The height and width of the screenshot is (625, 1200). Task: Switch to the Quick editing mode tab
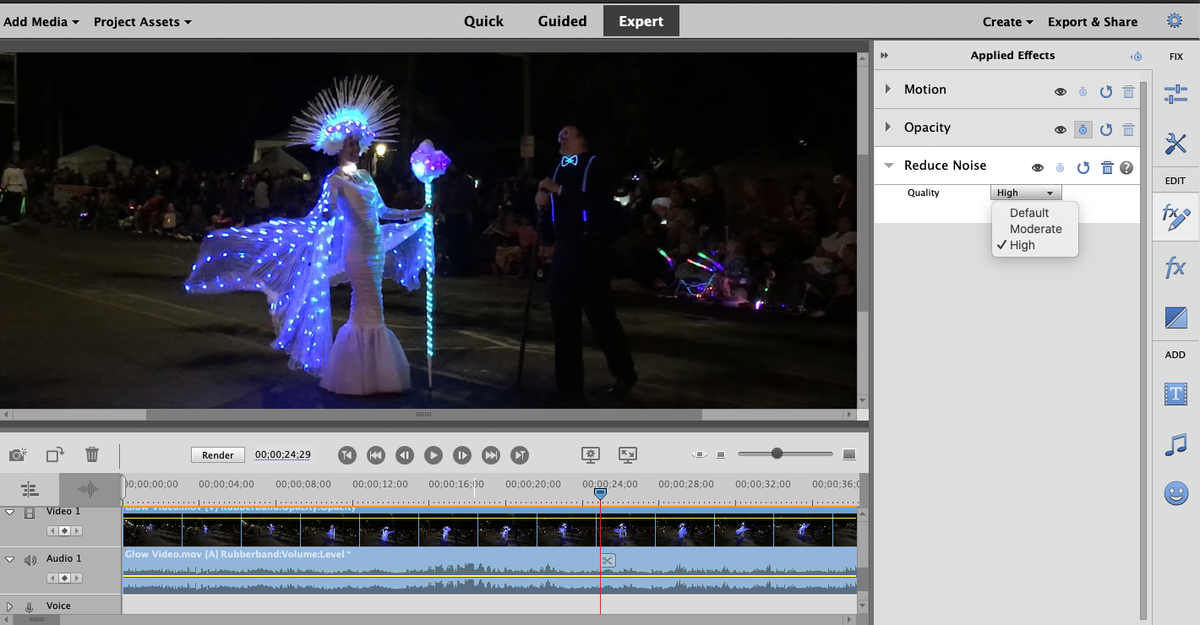point(483,20)
